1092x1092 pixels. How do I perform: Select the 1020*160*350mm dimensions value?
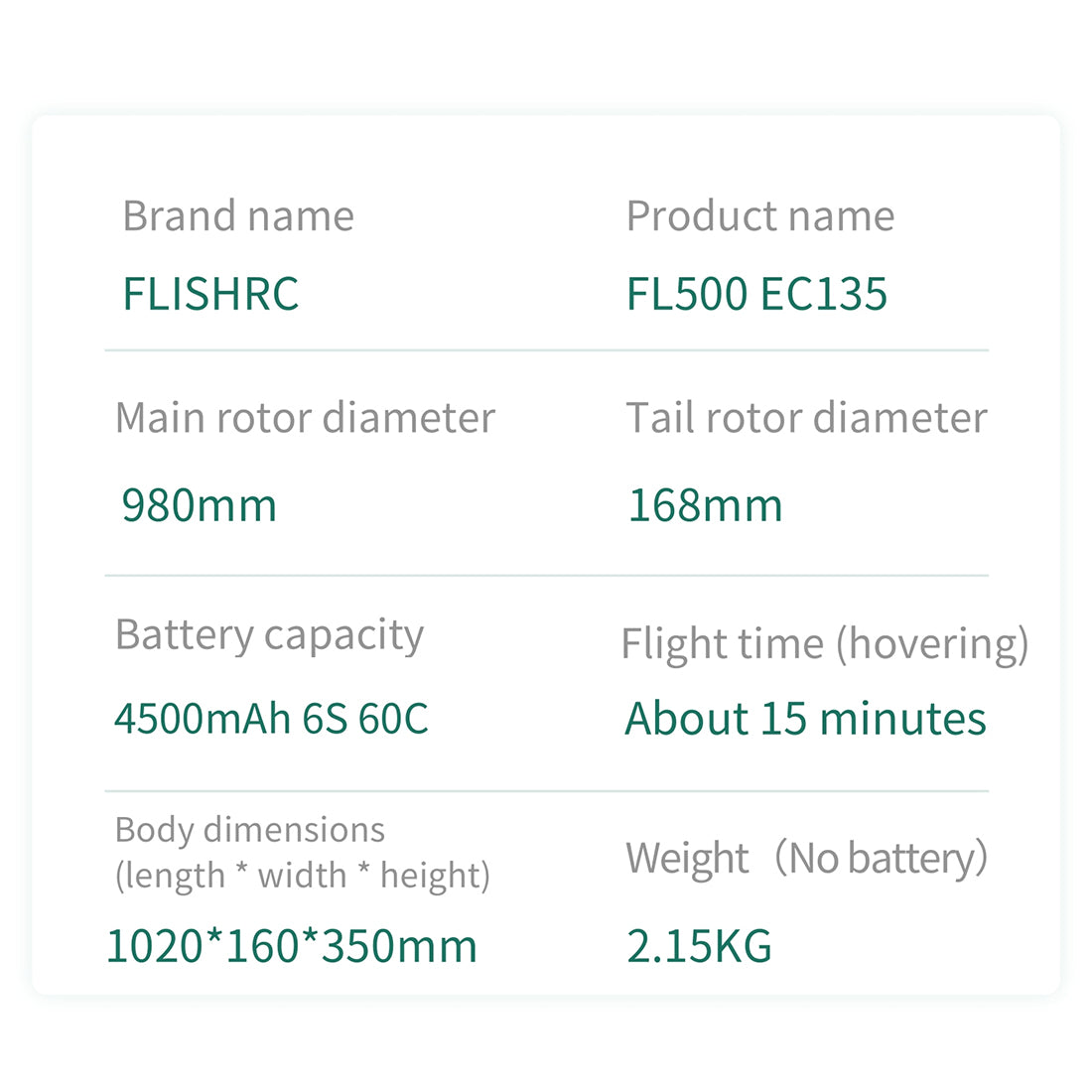tap(292, 946)
